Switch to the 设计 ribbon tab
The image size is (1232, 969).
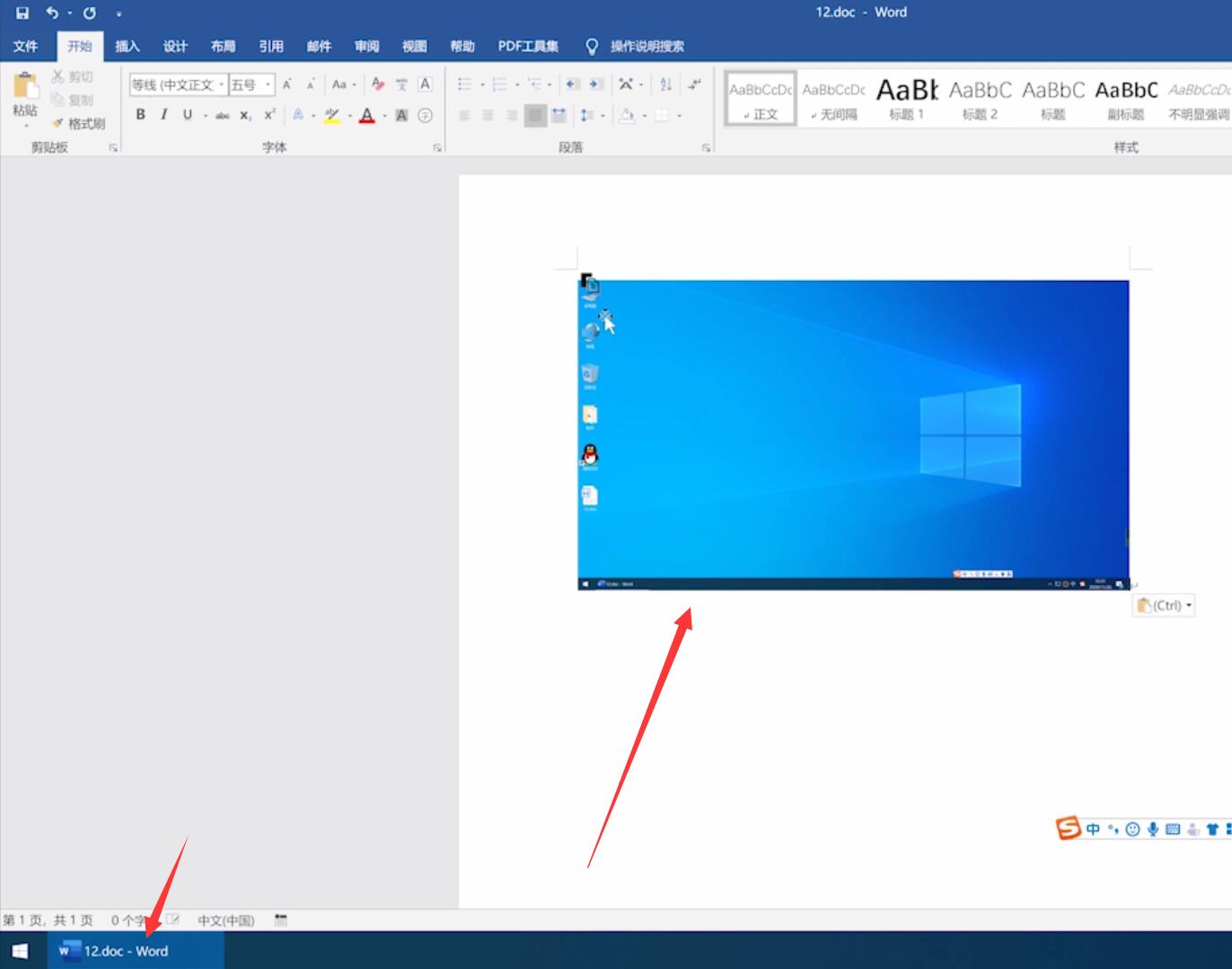pyautogui.click(x=175, y=46)
